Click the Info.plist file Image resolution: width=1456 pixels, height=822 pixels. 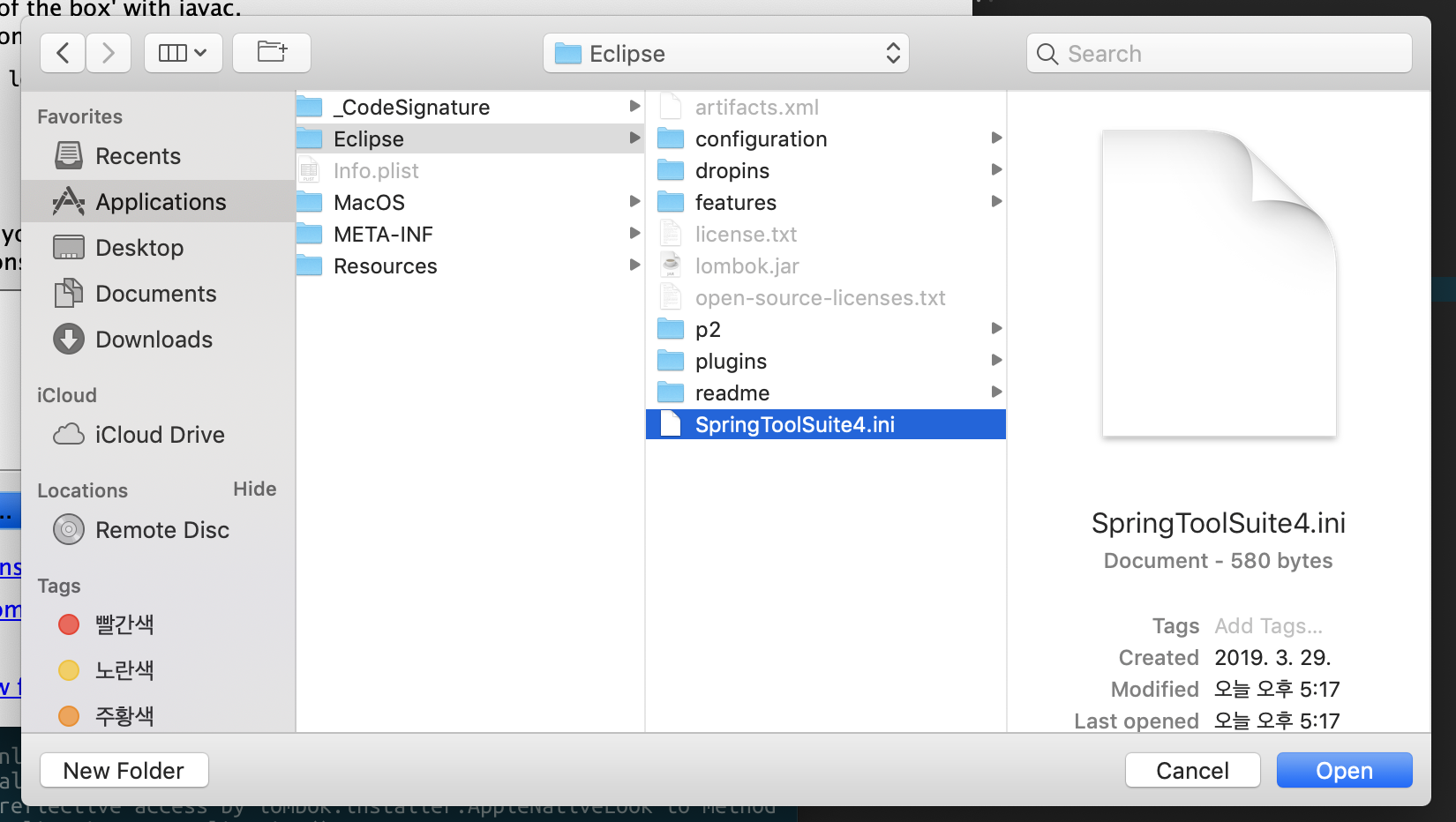[x=469, y=171]
